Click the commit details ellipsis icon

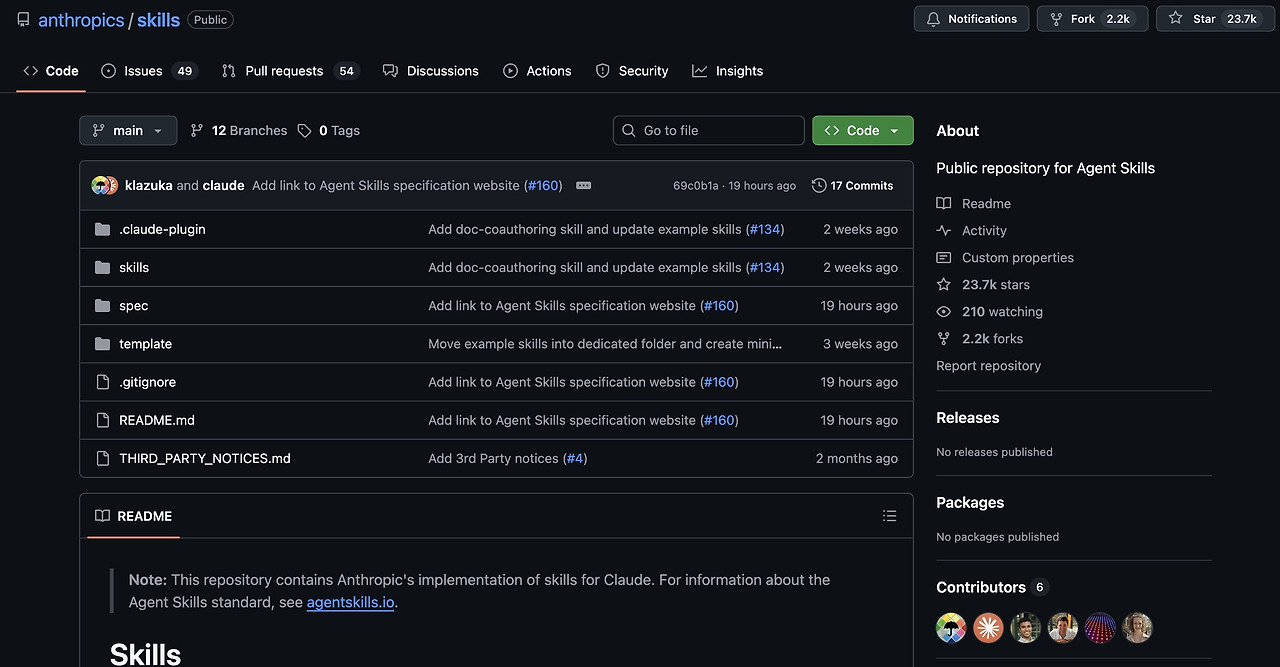coord(584,186)
